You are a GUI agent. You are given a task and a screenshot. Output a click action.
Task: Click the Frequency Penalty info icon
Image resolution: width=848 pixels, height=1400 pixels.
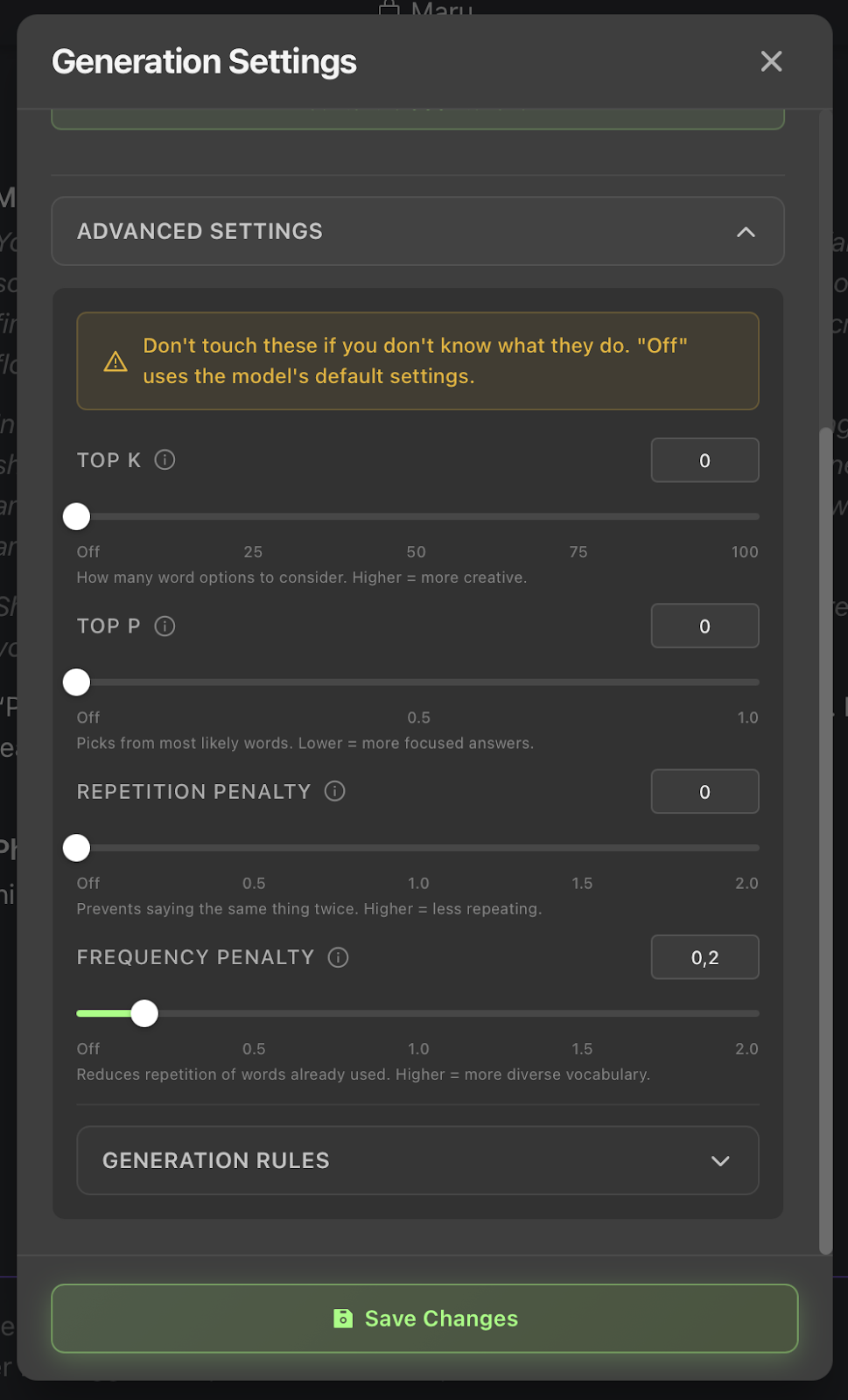pos(338,958)
